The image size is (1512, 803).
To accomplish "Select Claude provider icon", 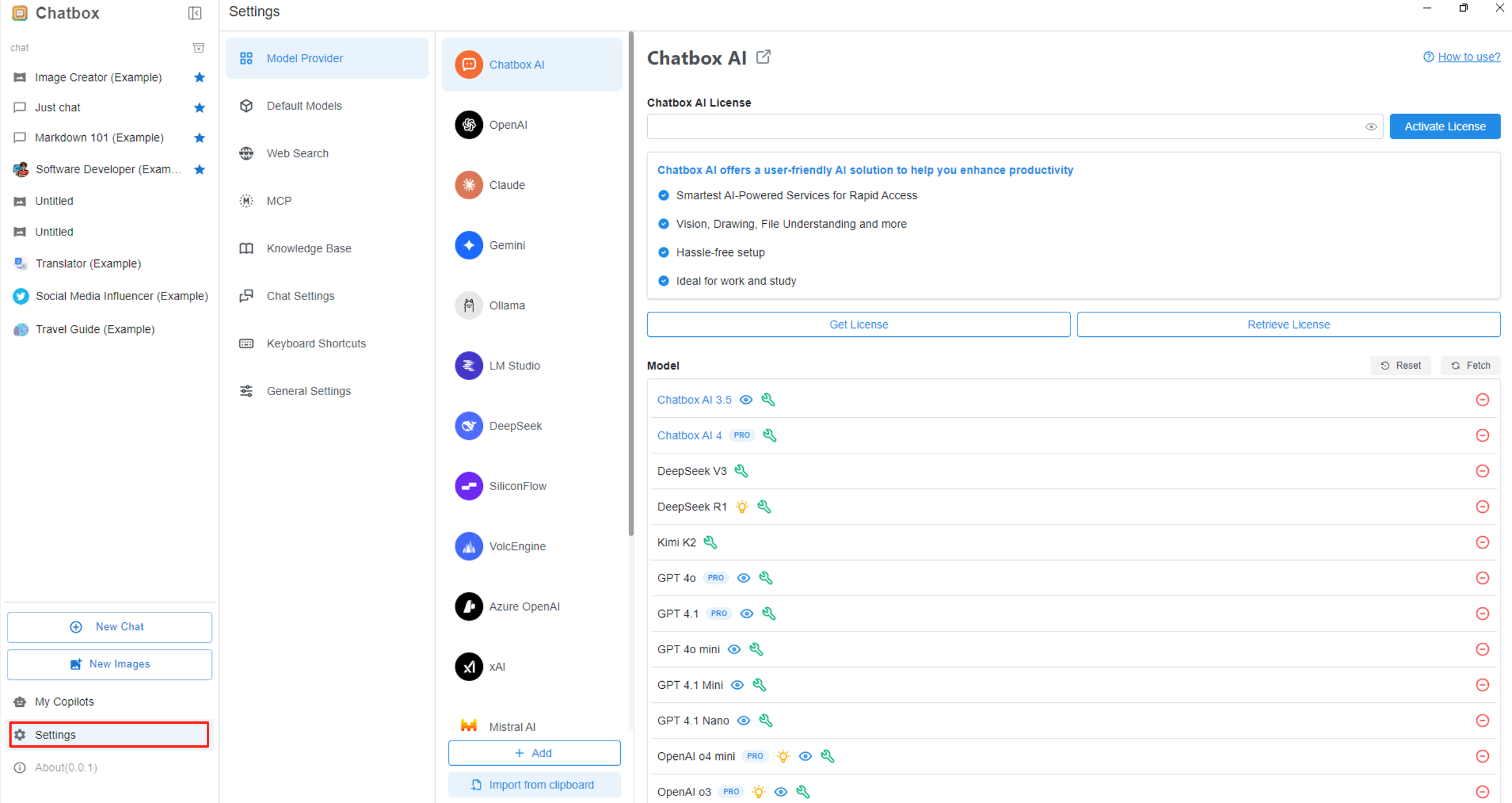I will tap(468, 185).
